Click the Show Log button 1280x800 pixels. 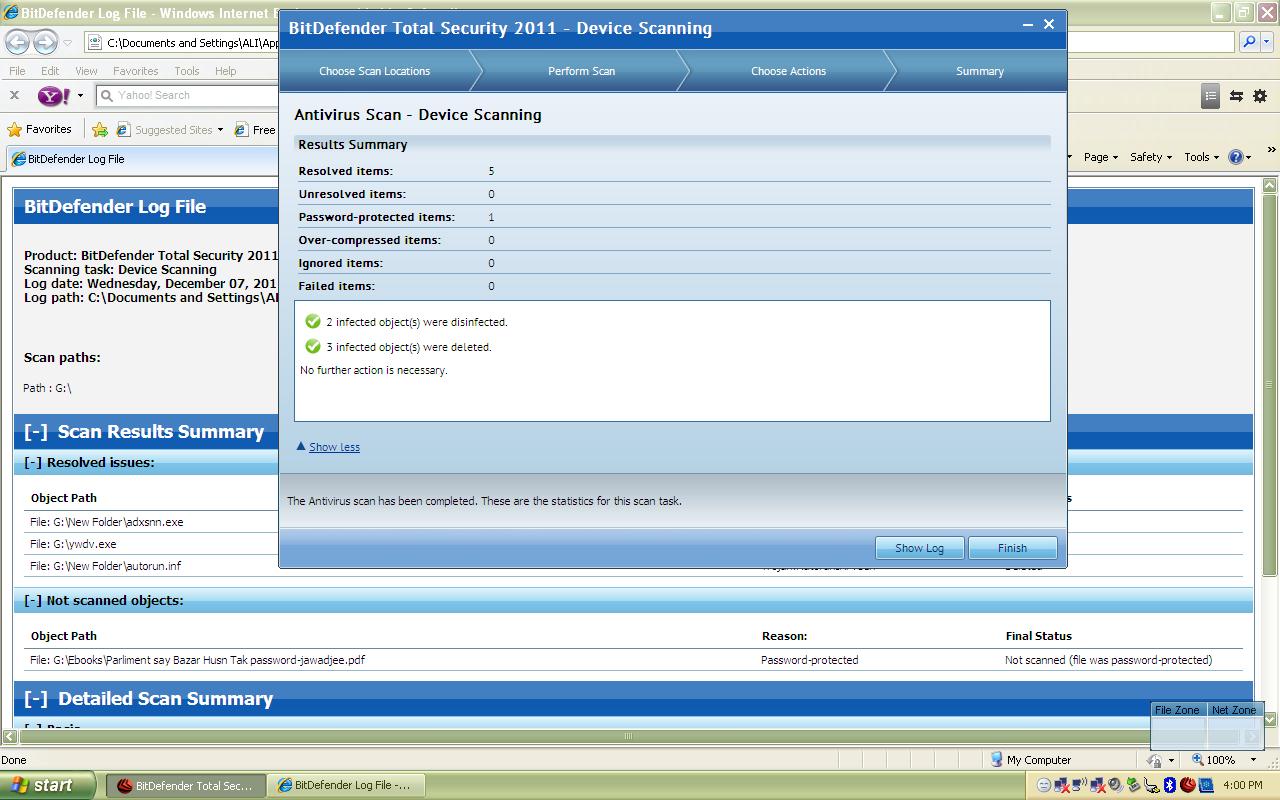(919, 548)
